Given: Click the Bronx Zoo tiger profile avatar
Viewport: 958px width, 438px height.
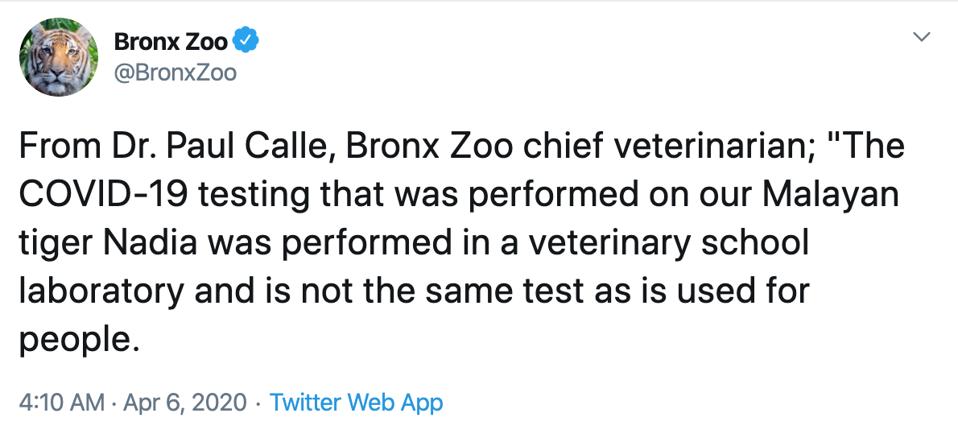Looking at the screenshot, I should [58, 58].
